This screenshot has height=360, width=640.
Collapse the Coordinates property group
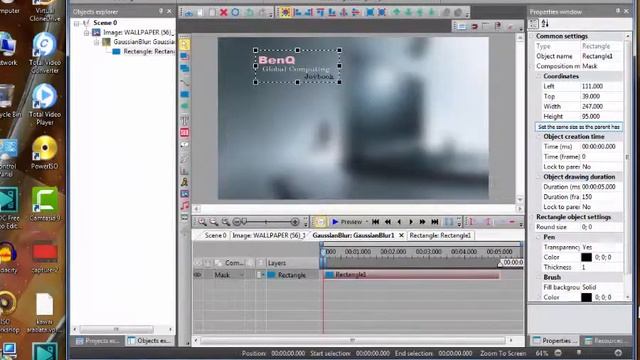click(x=539, y=76)
